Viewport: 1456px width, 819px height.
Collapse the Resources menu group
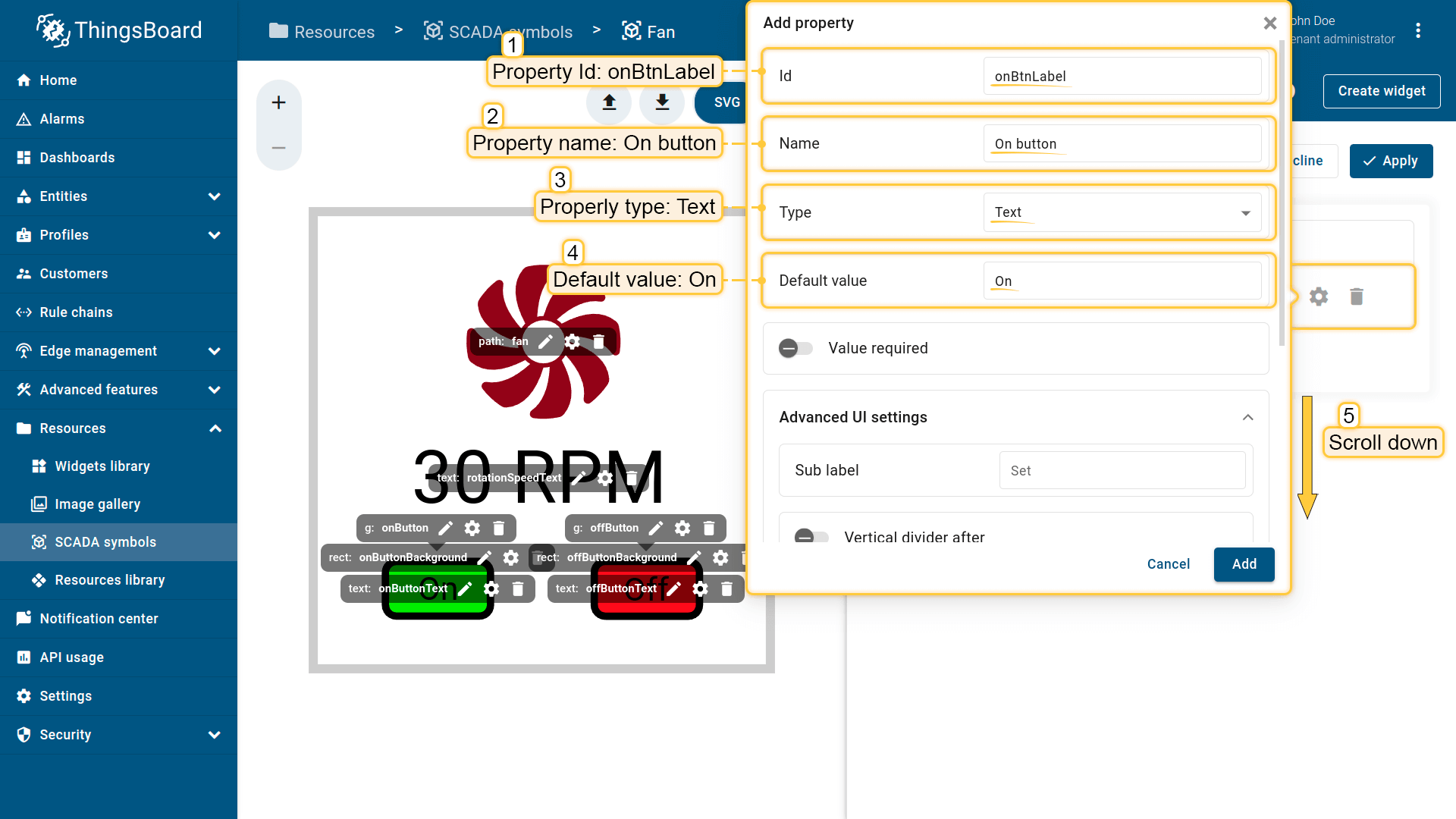coord(215,428)
